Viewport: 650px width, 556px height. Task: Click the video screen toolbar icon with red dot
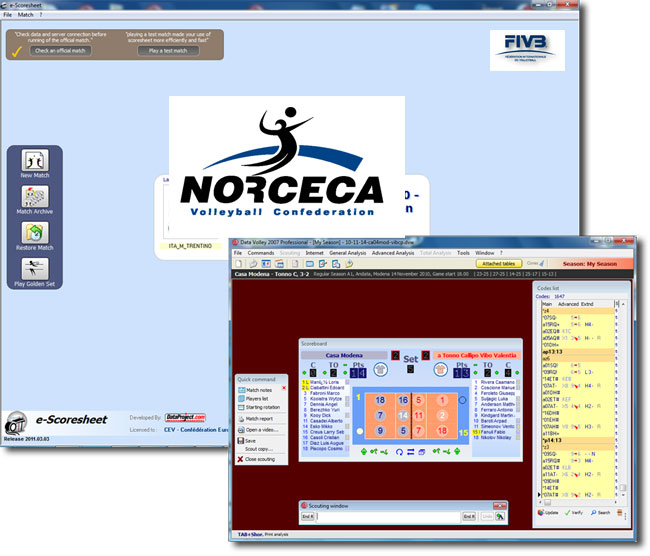266,264
